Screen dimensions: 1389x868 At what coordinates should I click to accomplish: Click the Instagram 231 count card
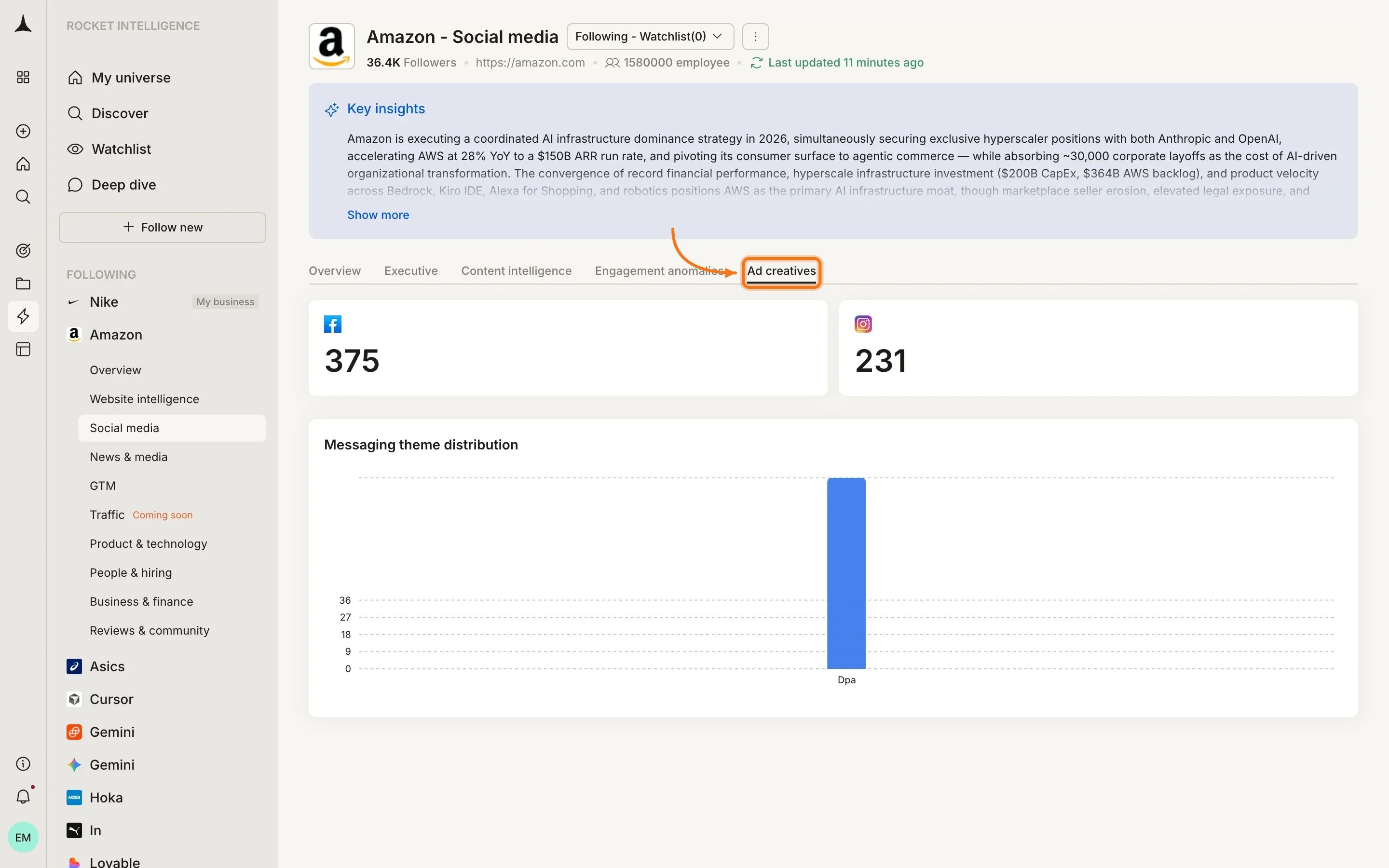pyautogui.click(x=1098, y=348)
